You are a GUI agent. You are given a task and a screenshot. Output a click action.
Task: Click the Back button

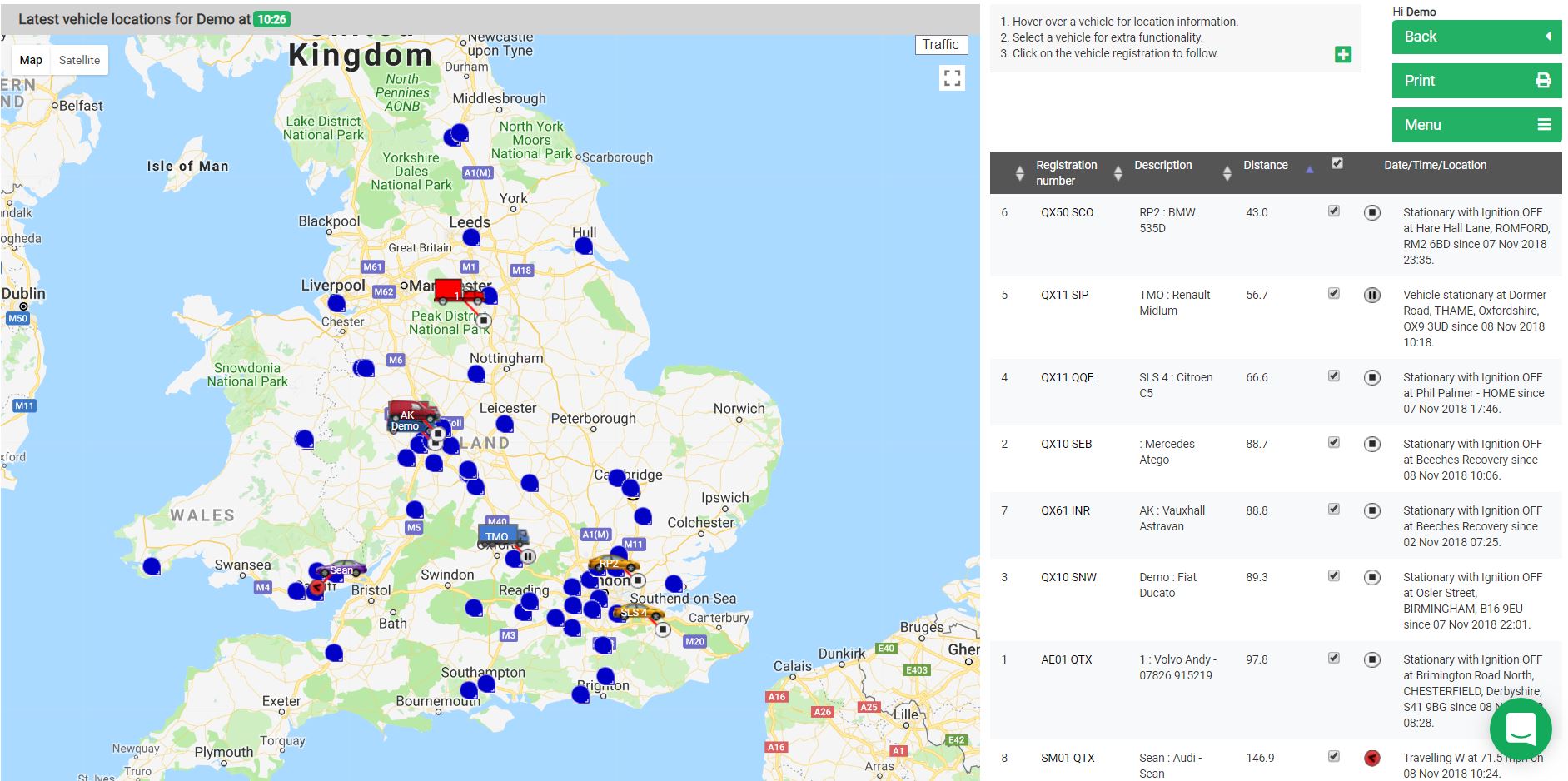point(1476,37)
